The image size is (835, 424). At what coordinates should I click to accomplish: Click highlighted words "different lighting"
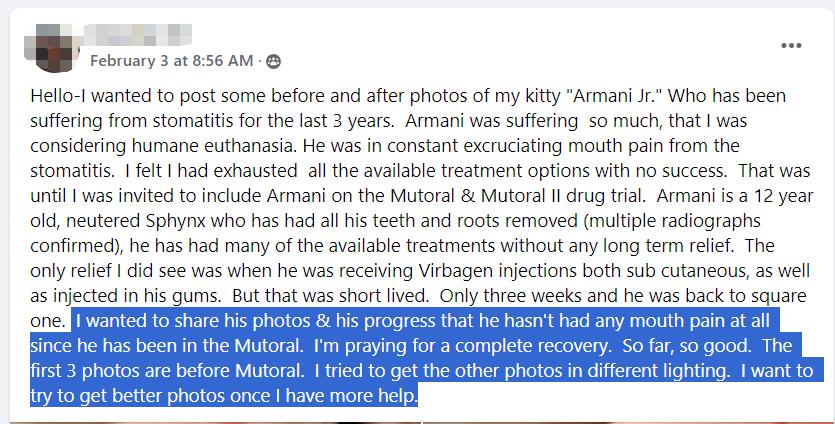click(x=658, y=371)
